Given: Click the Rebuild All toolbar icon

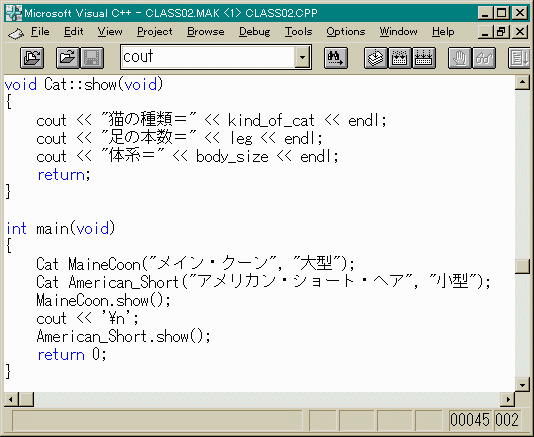Looking at the screenshot, I should click(424, 58).
